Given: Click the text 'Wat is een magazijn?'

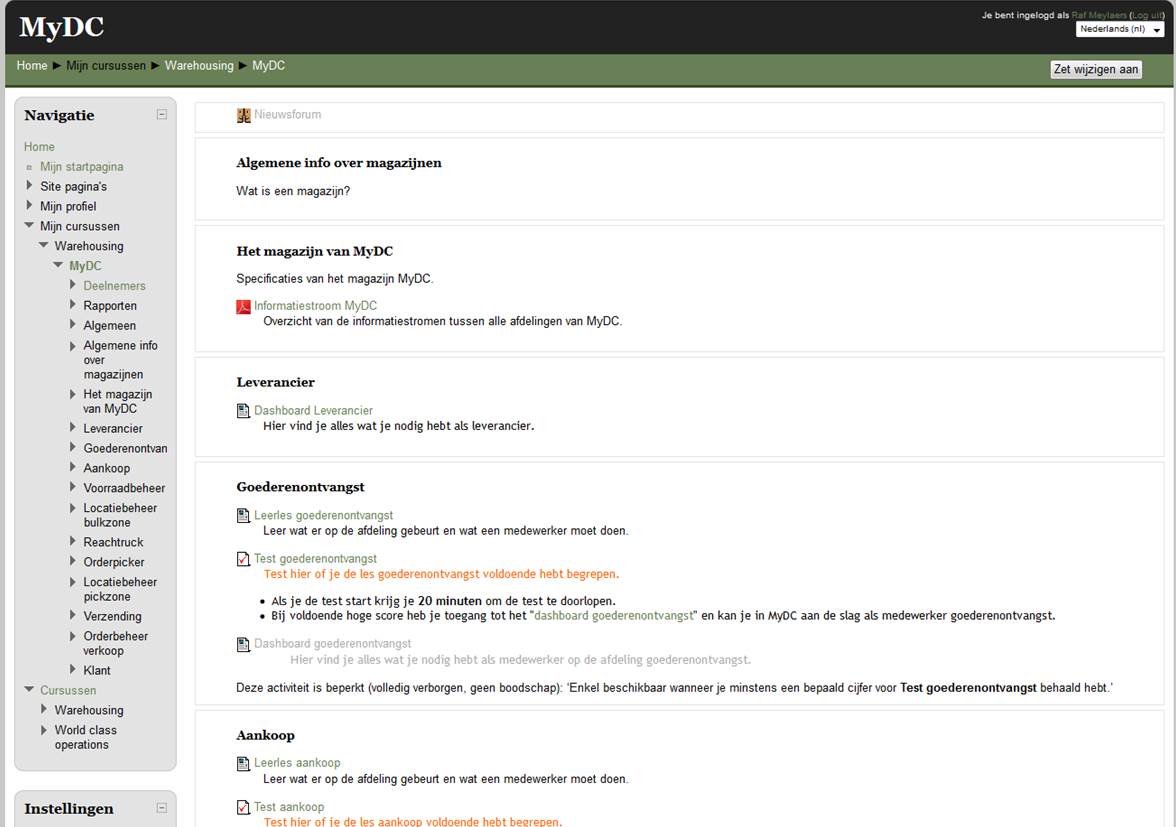Looking at the screenshot, I should pos(293,191).
